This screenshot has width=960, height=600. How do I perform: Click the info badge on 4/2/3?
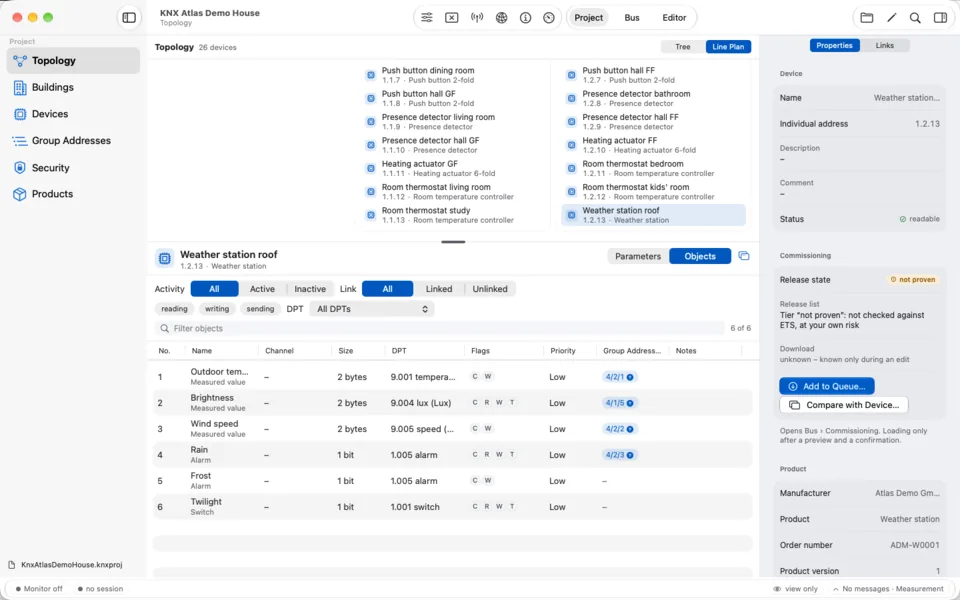630,455
